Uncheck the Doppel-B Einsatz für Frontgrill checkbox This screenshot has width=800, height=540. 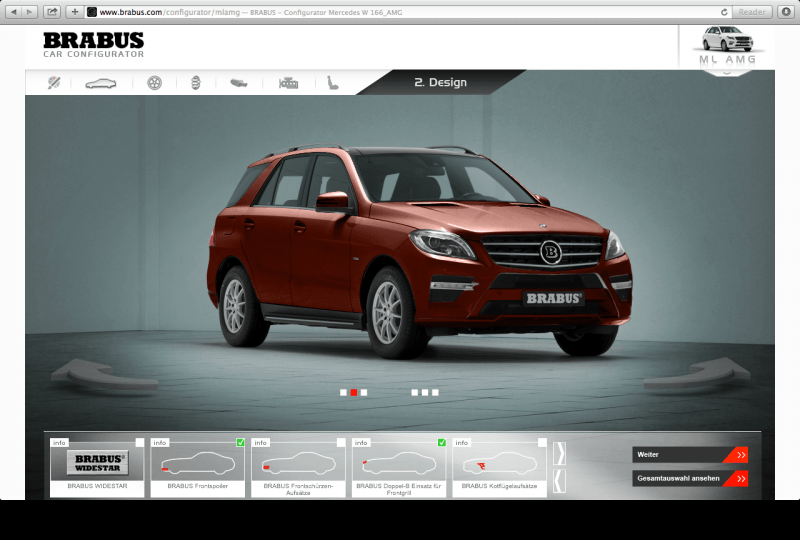(441, 443)
